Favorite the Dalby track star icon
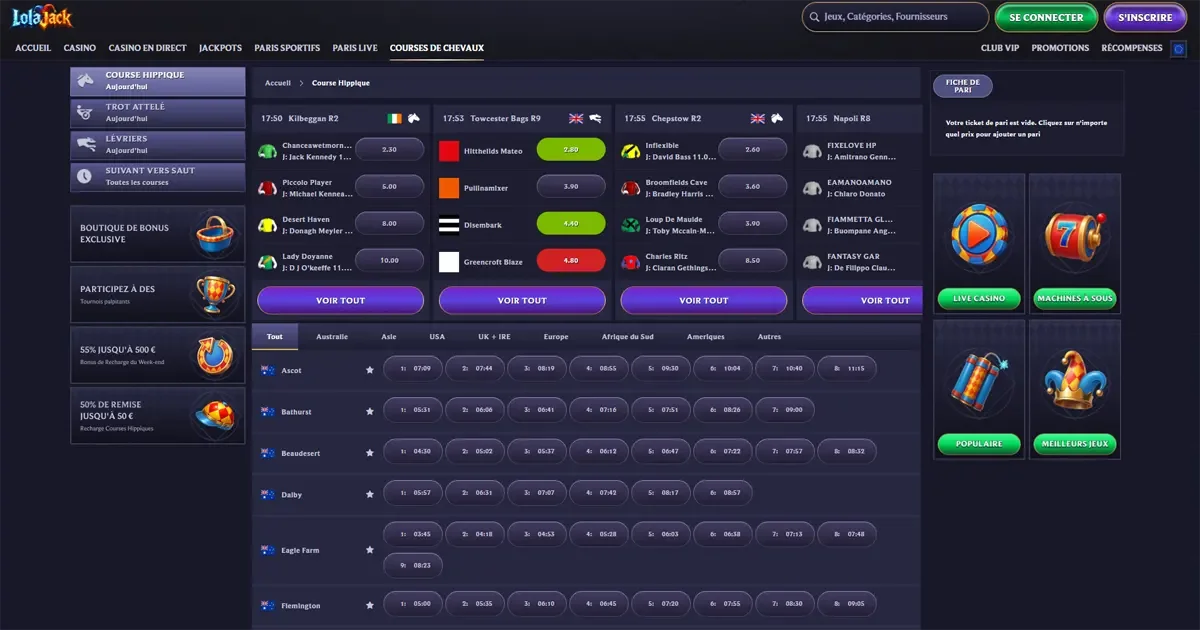 pos(370,495)
